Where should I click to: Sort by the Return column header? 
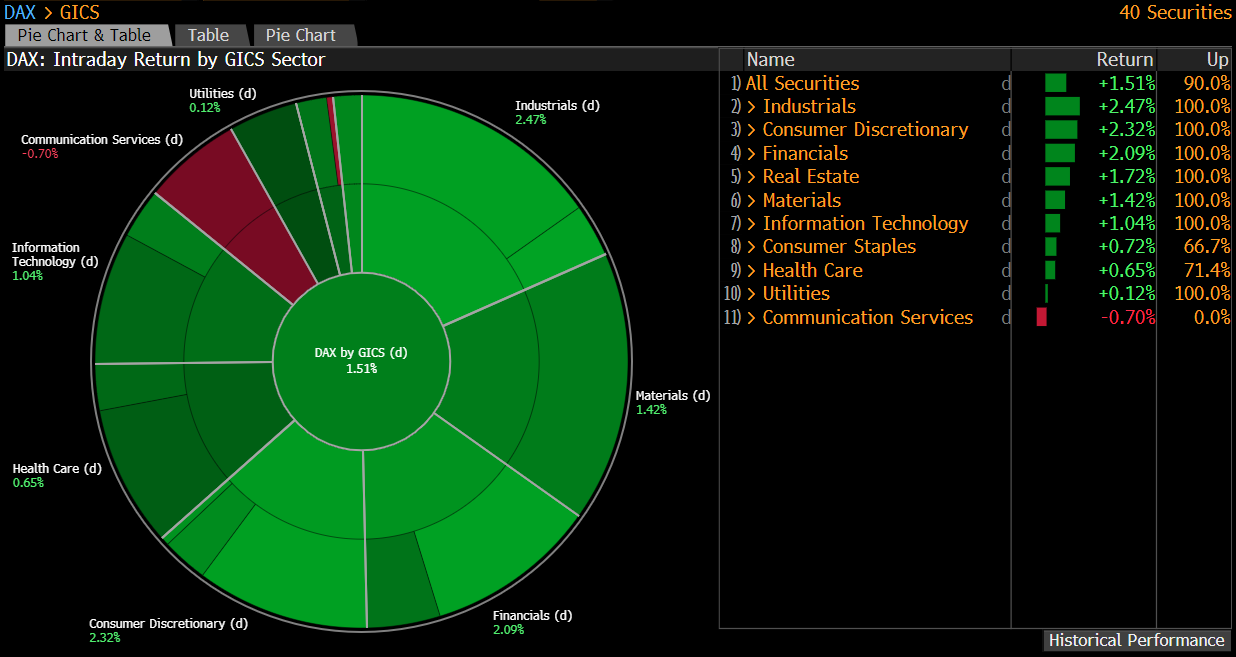(1124, 59)
